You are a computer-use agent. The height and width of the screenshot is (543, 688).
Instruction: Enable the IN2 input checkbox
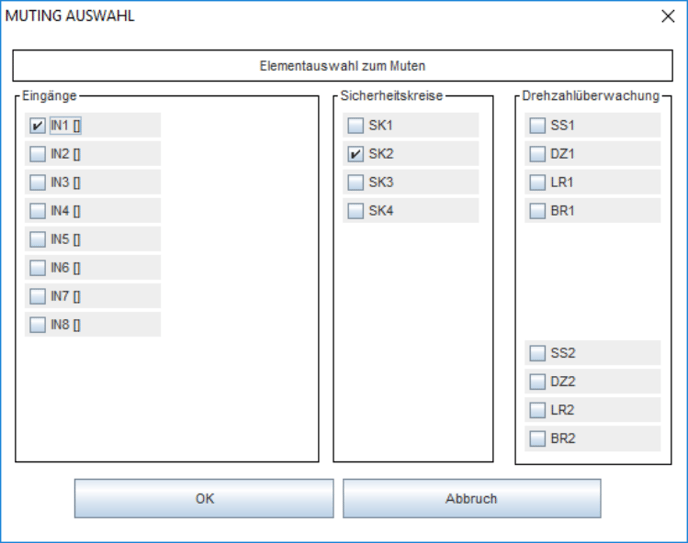[x=37, y=154]
